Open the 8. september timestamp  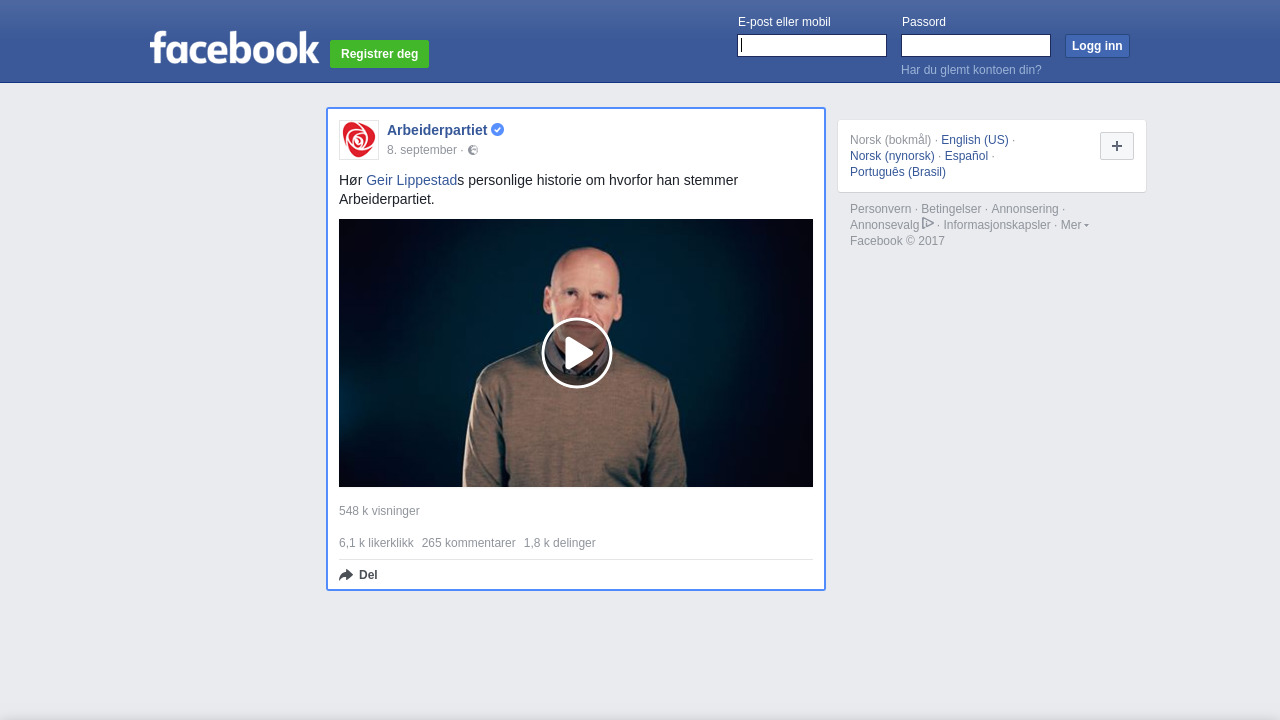pos(422,150)
